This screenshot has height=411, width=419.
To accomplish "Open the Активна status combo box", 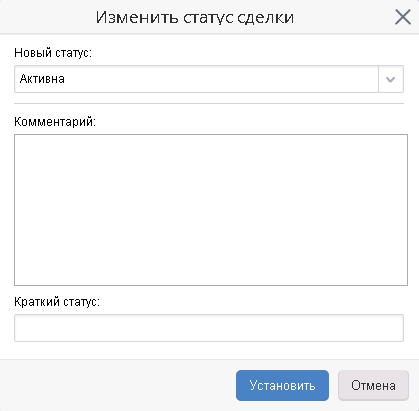I will tap(209, 79).
